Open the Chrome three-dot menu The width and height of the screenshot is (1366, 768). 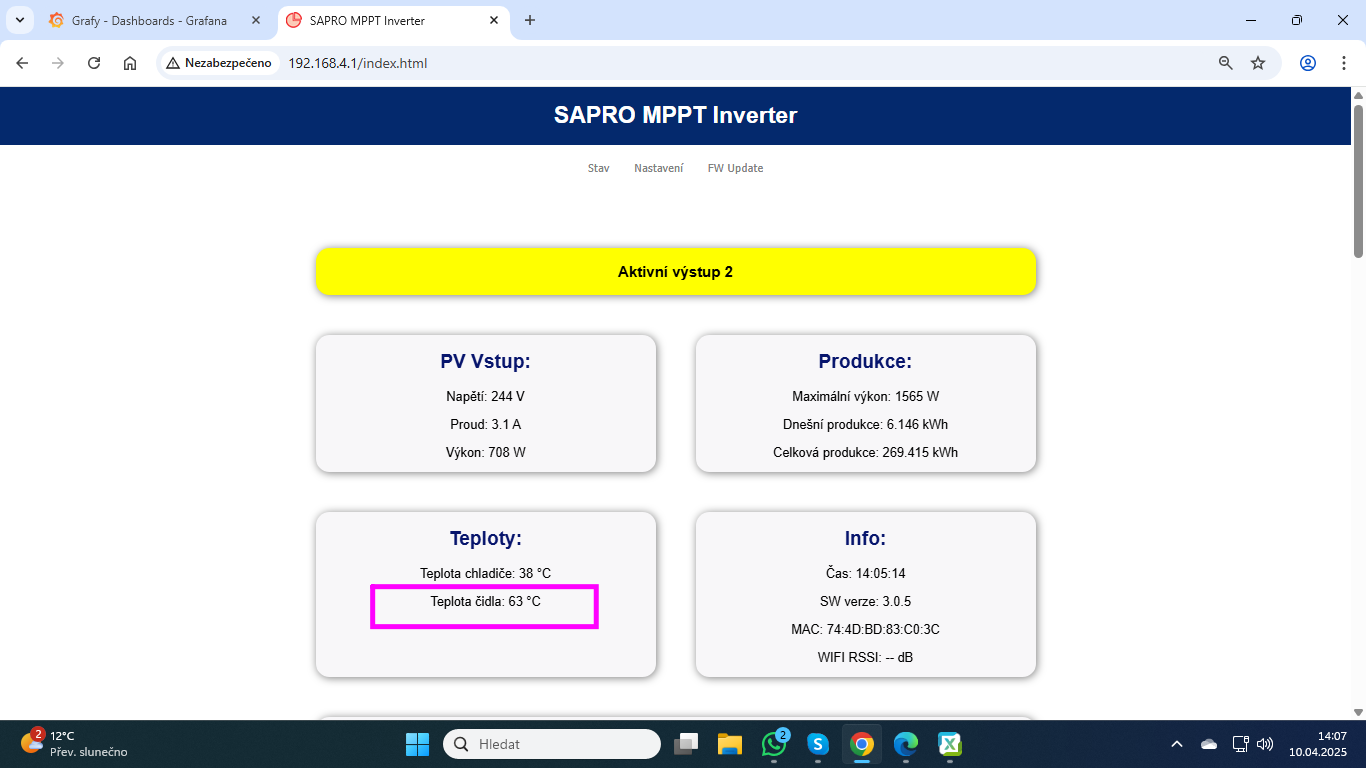[1344, 63]
